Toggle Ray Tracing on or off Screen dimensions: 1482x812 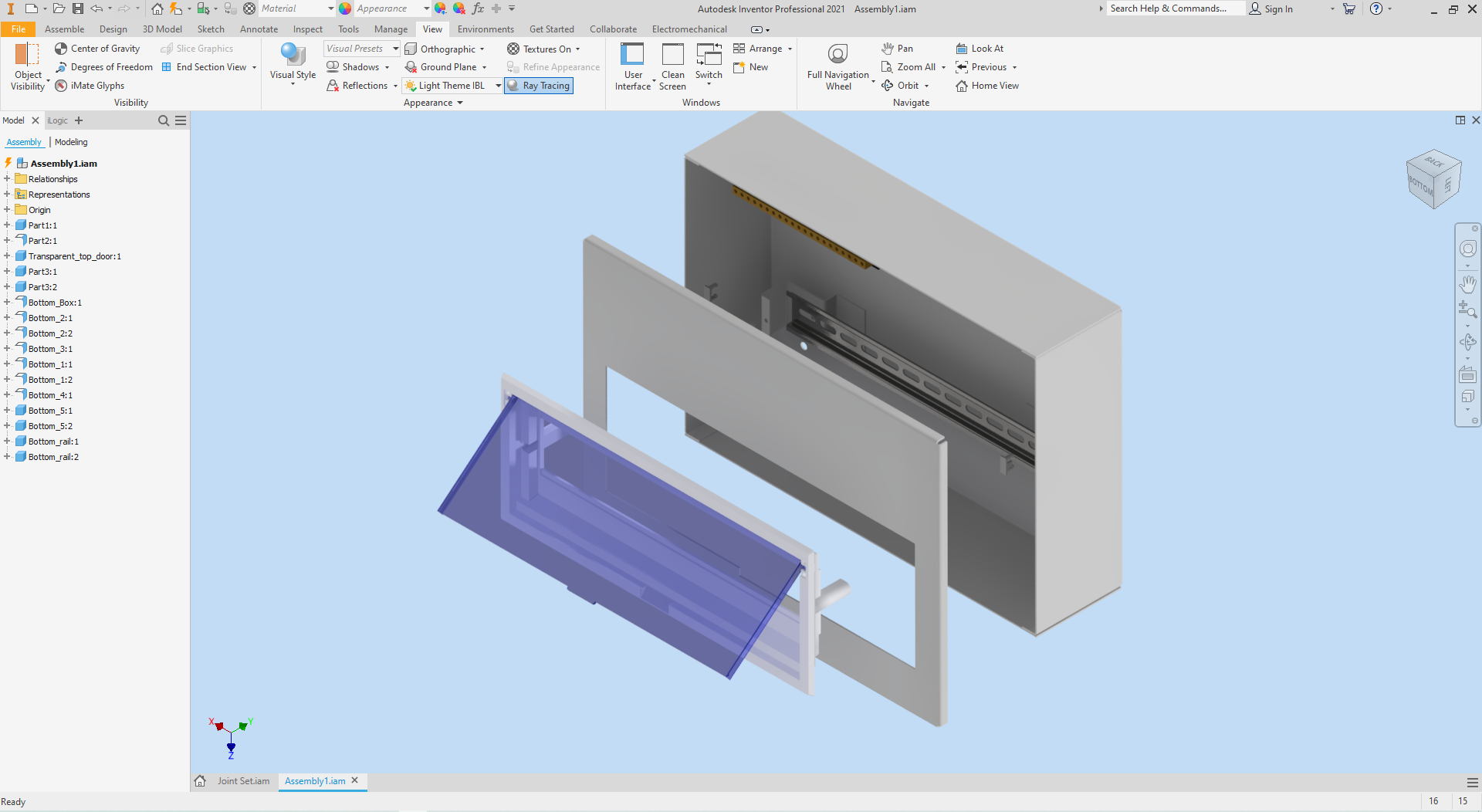539,86
